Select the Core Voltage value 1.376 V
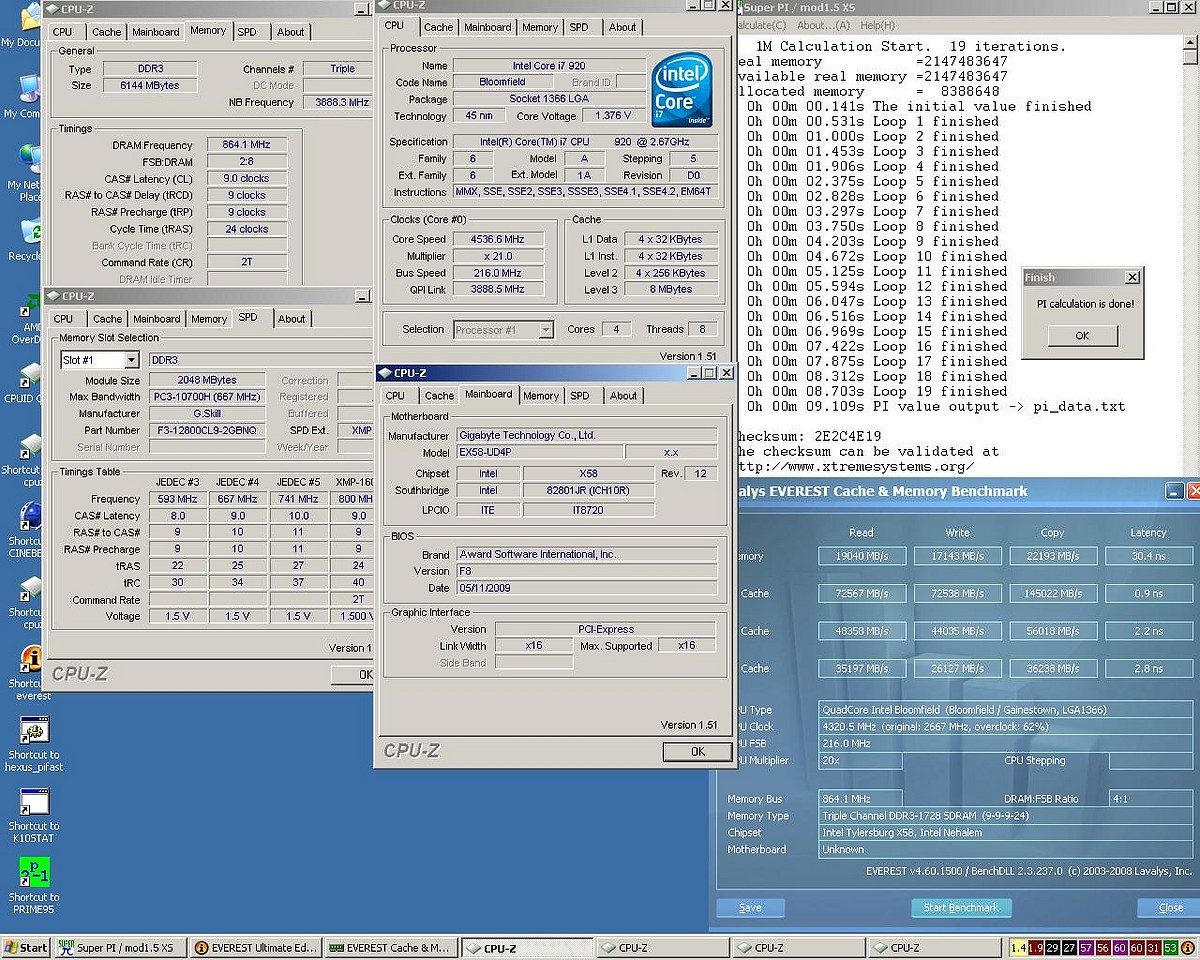 click(614, 116)
